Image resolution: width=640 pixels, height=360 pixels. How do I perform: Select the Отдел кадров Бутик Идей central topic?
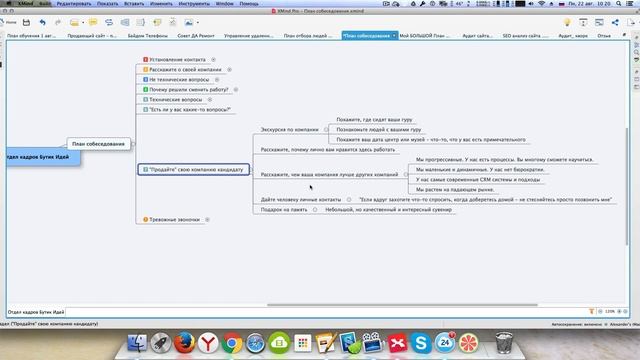pyautogui.click(x=43, y=157)
